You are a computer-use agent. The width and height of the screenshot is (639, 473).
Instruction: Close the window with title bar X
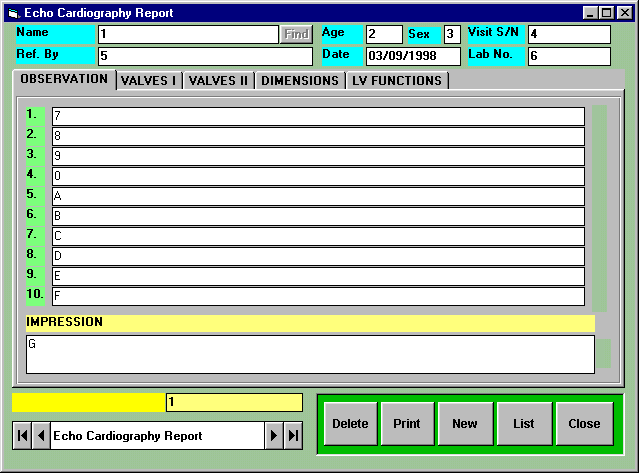pyautogui.click(x=625, y=13)
